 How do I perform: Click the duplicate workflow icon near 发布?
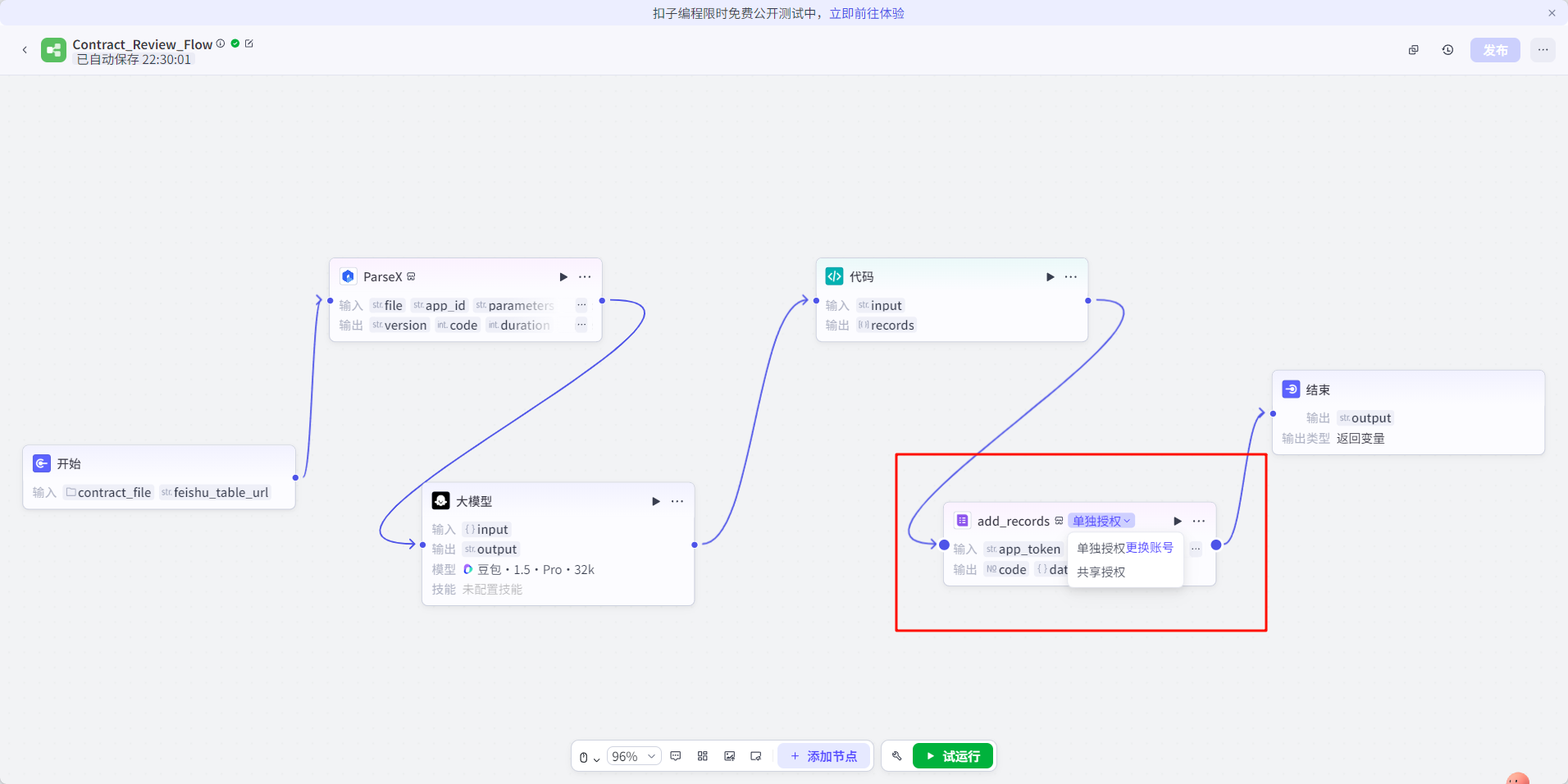click(x=1413, y=49)
